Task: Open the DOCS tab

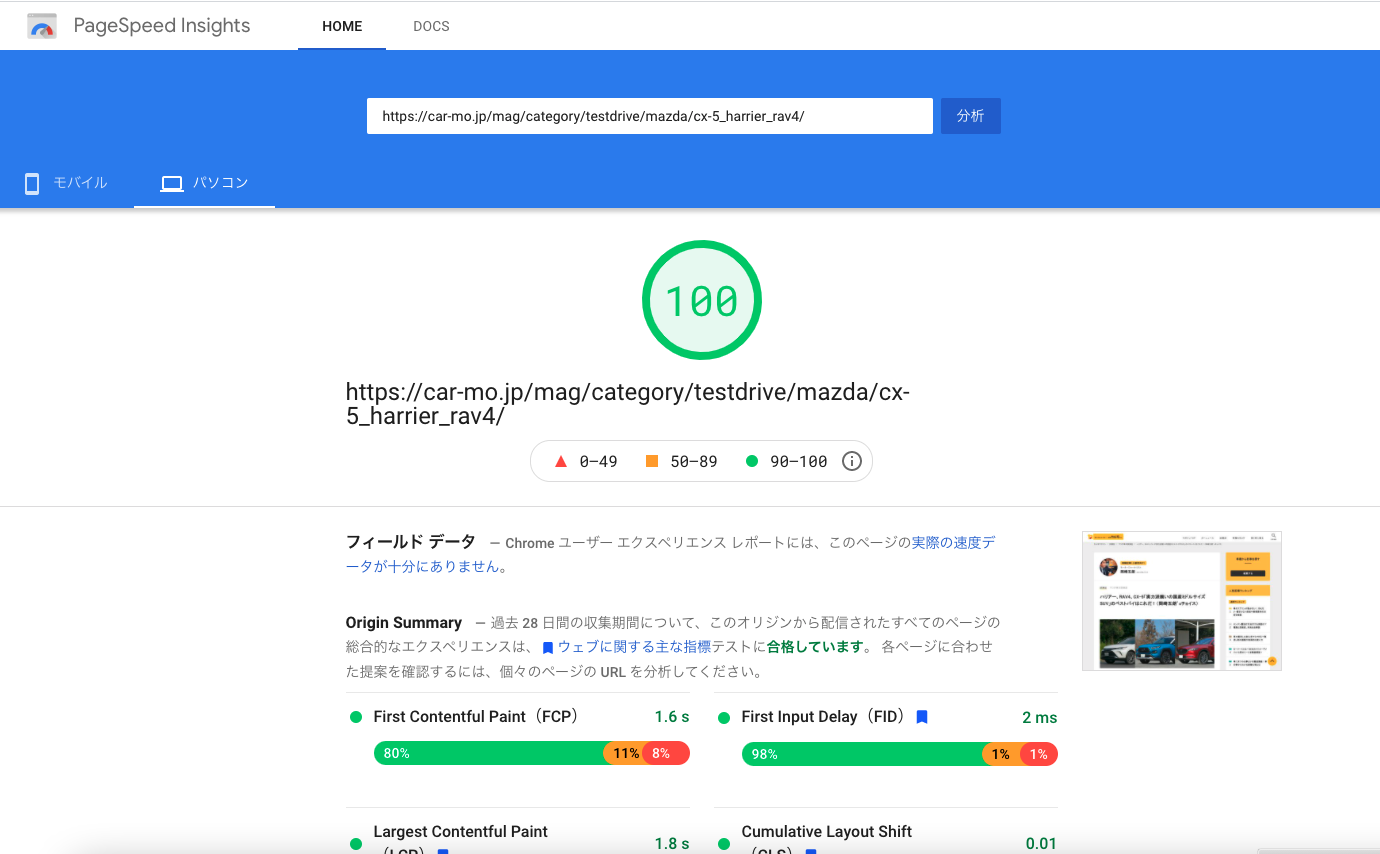Action: (x=431, y=26)
